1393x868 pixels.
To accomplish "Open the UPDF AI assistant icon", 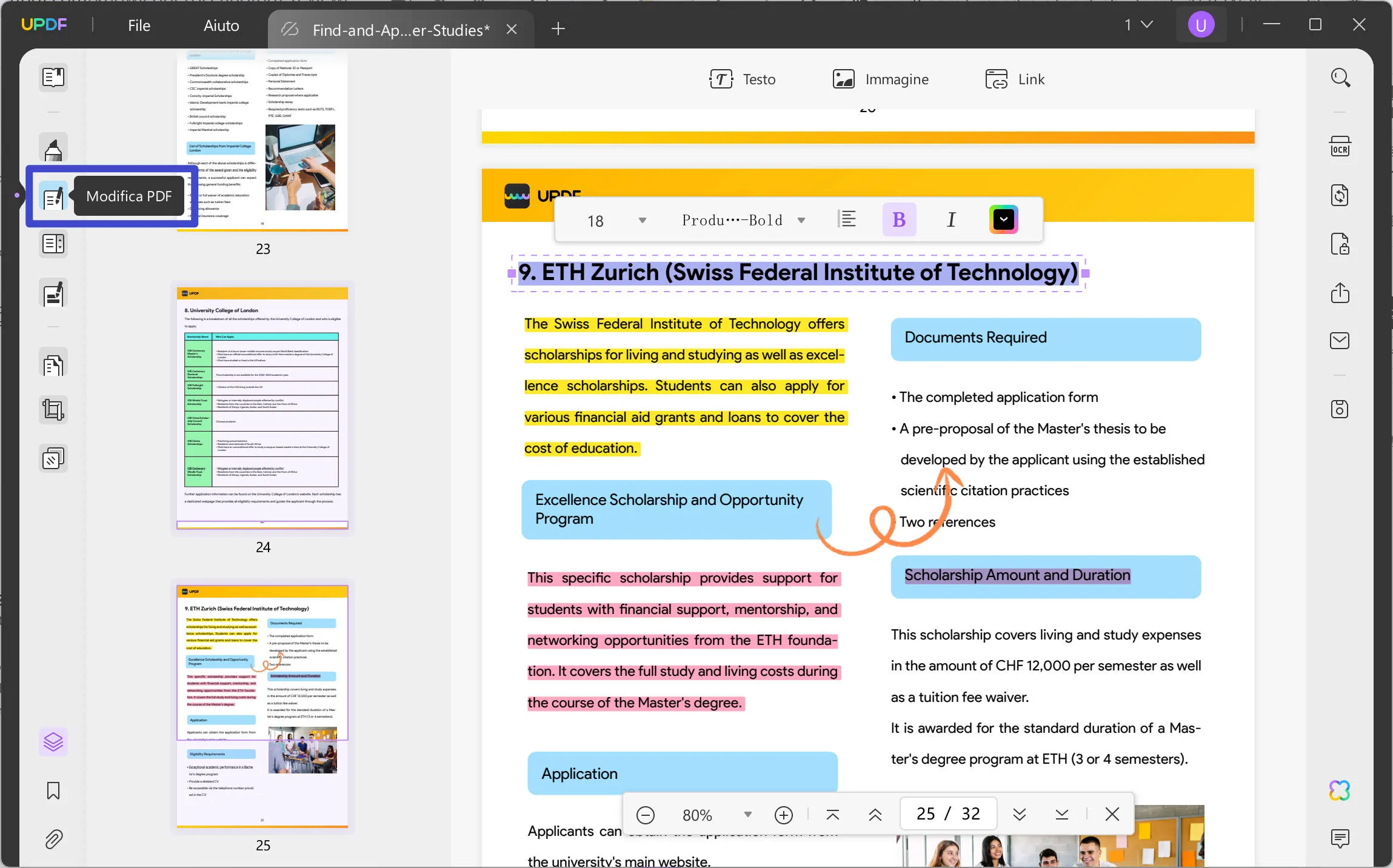I will [x=1340, y=790].
